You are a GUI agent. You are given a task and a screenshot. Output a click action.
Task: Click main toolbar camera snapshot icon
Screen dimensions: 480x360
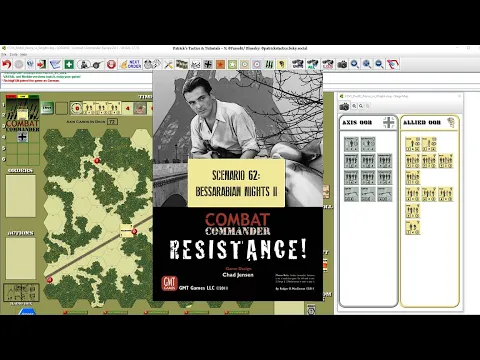342,64
